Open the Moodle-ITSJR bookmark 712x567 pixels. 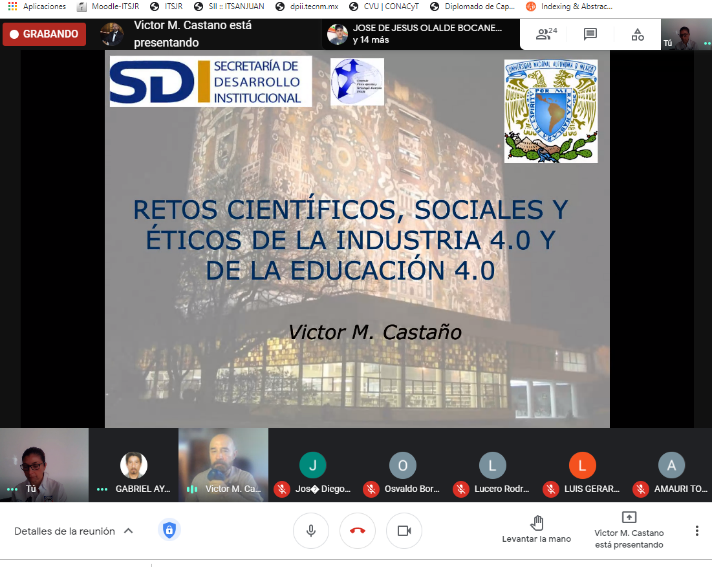tap(108, 6)
